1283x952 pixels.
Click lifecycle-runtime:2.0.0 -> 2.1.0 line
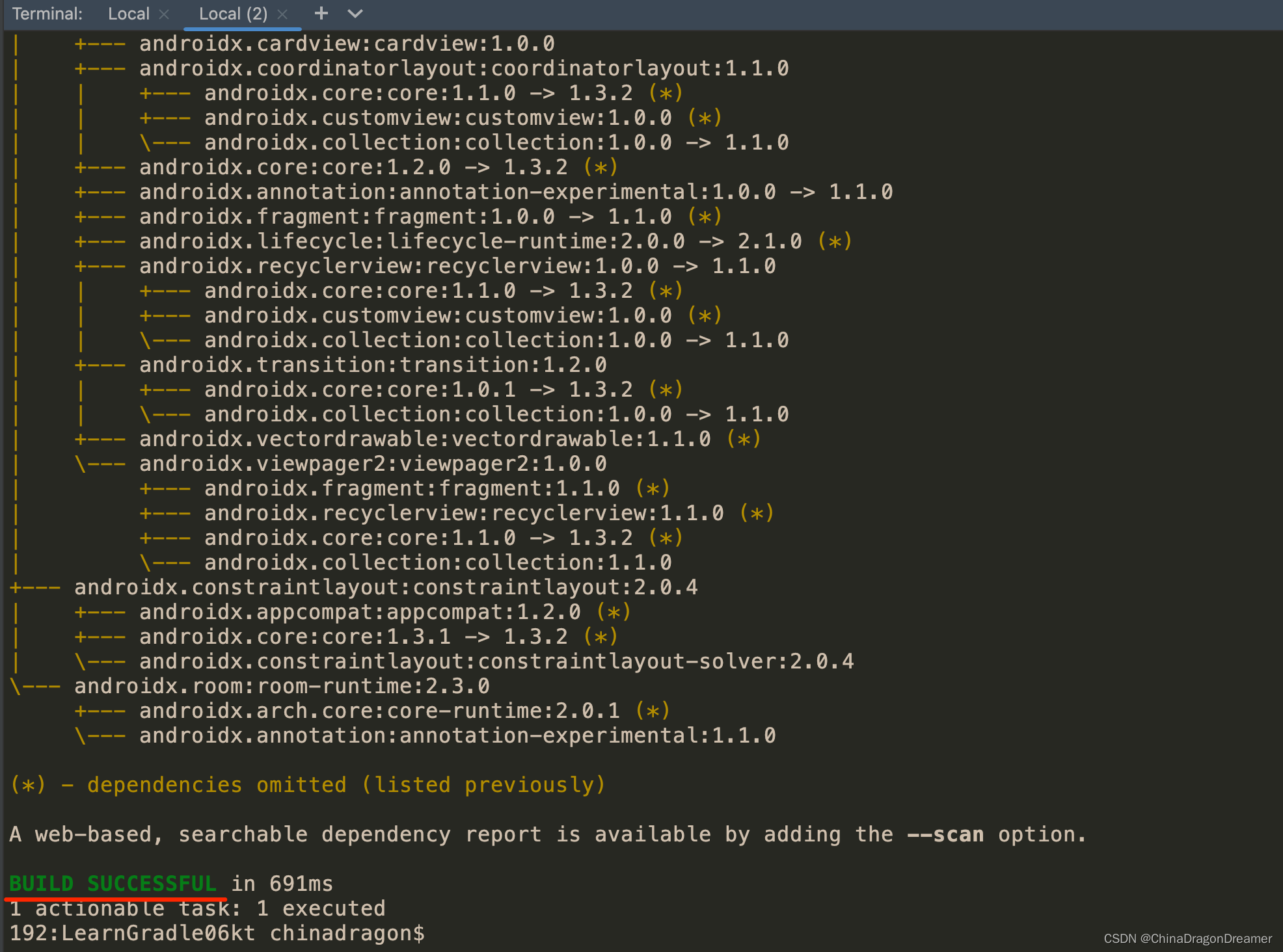[x=495, y=241]
